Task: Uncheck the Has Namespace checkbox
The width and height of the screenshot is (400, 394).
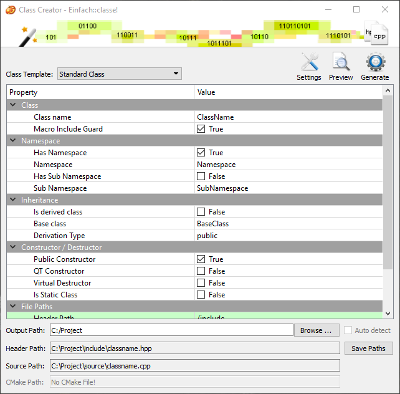Action: pos(201,152)
